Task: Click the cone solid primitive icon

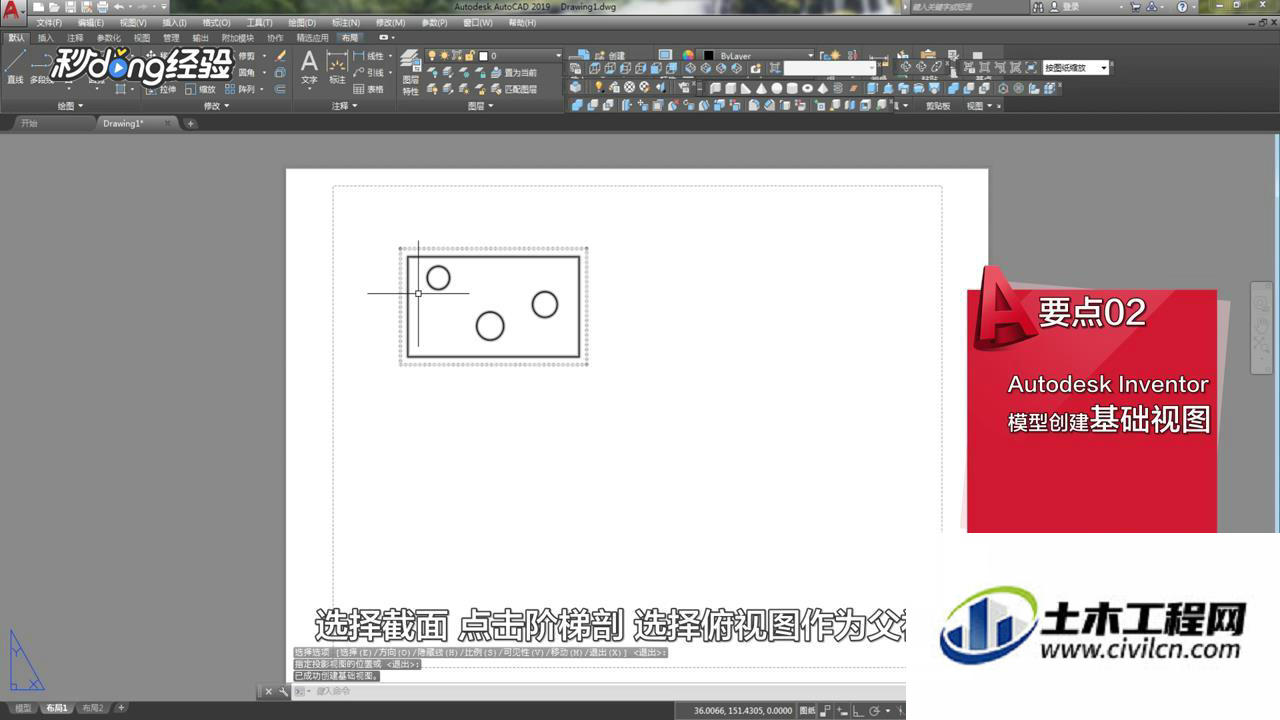Action: point(761,88)
